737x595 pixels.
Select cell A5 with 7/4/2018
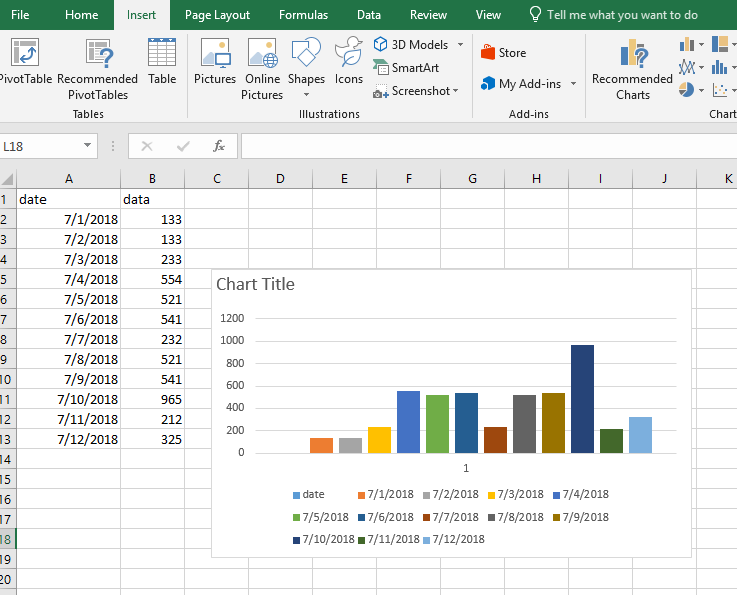coord(69,279)
